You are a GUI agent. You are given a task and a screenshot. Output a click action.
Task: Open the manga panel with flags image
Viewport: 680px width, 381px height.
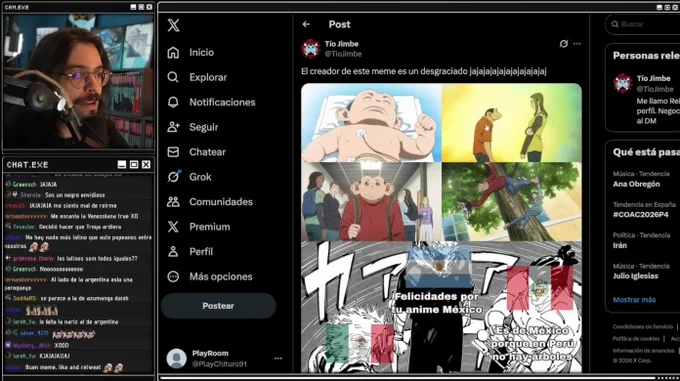click(441, 307)
